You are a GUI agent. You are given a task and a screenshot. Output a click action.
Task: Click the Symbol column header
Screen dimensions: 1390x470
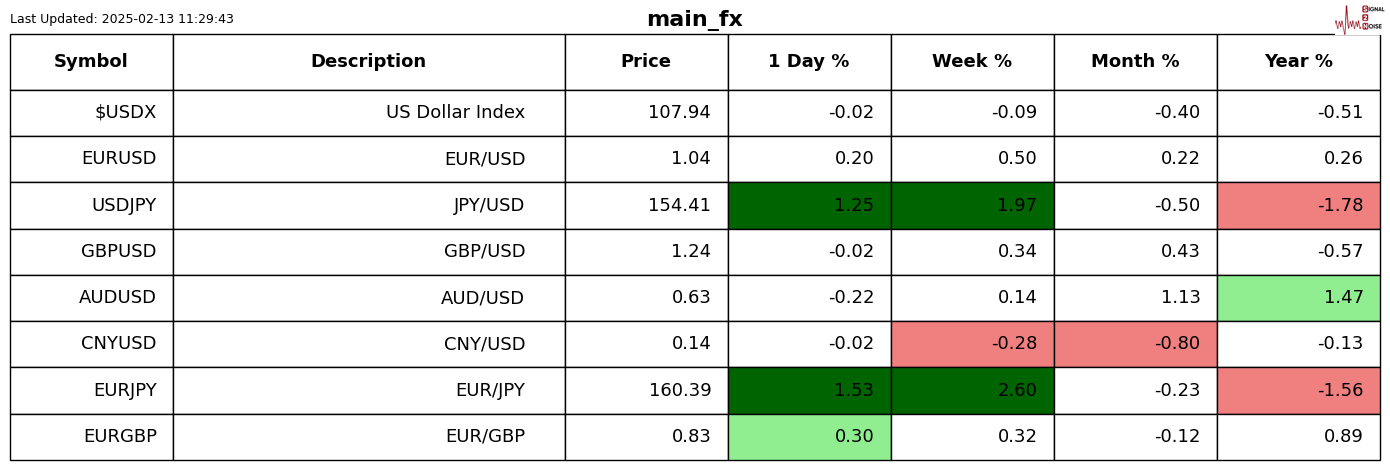pyautogui.click(x=91, y=62)
